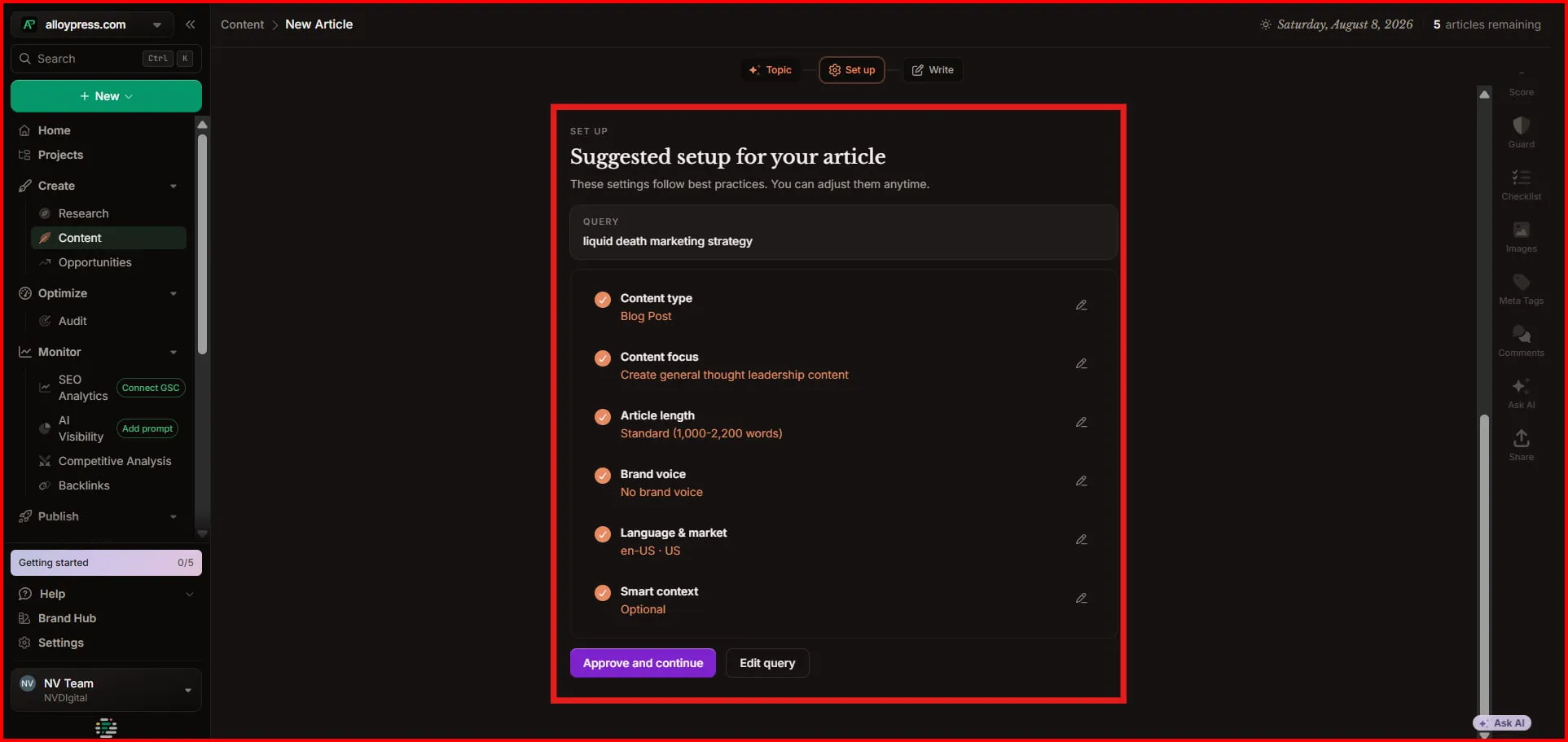Go to the Write step tab
Image resolution: width=1568 pixels, height=742 pixels.
click(x=933, y=70)
